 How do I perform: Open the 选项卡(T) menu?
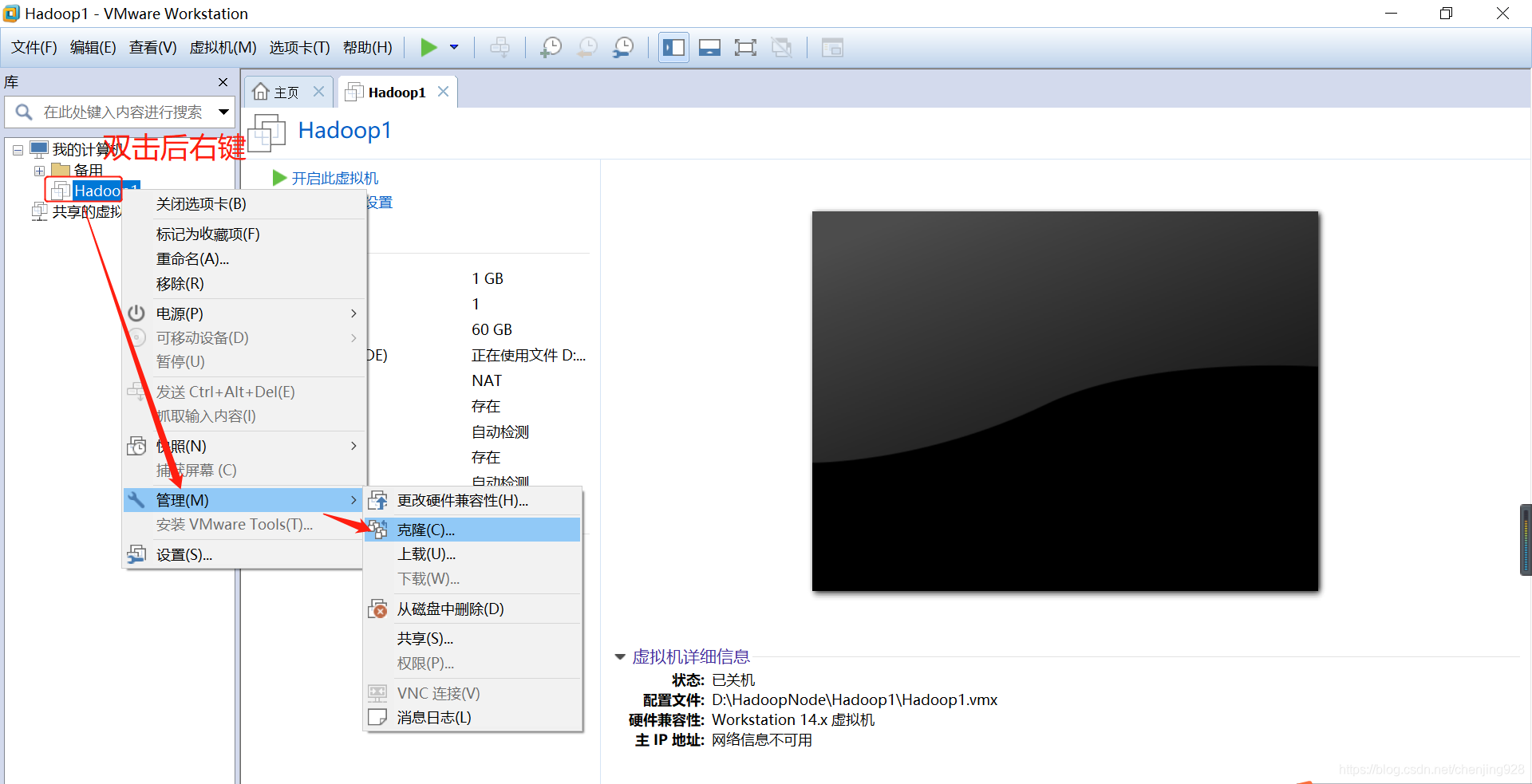click(x=299, y=48)
